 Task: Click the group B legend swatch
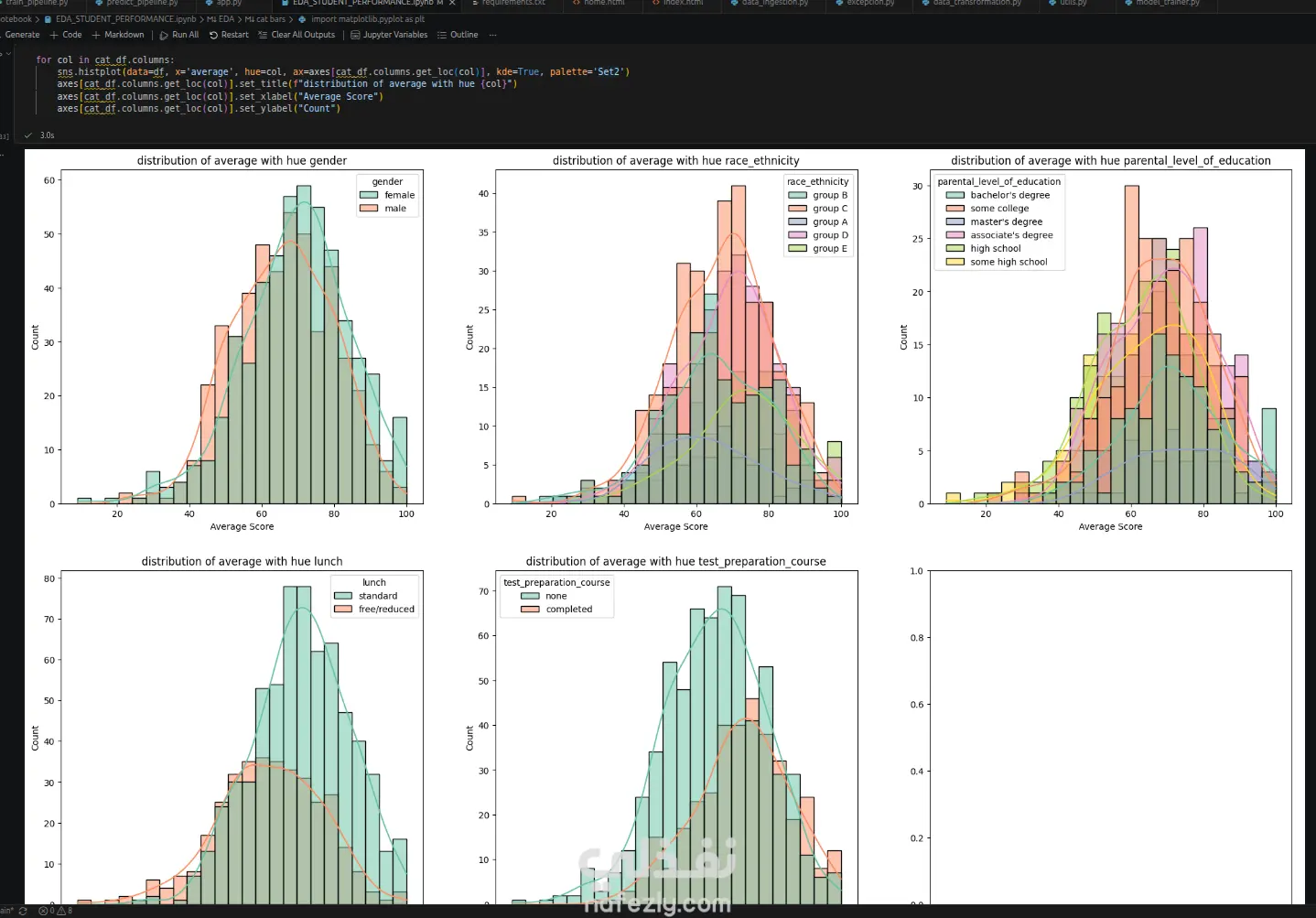coord(797,195)
